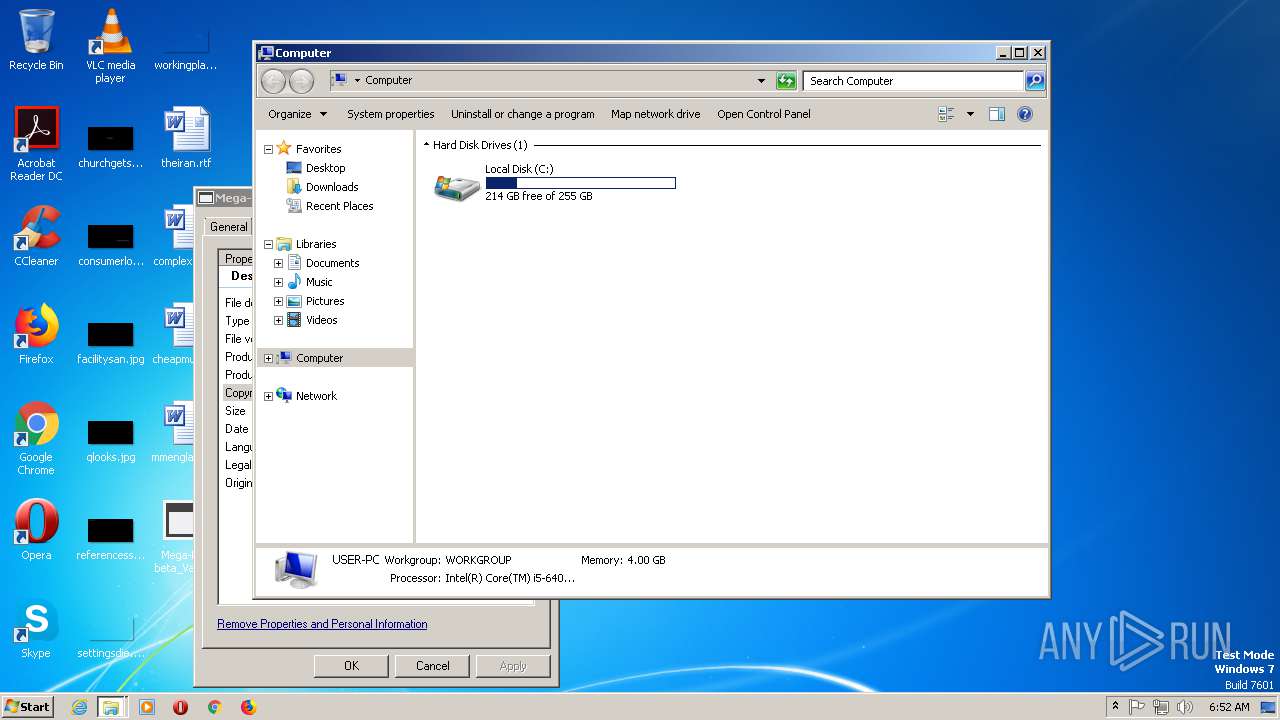
Task: Select the Copyright row in properties list
Action: click(x=238, y=393)
